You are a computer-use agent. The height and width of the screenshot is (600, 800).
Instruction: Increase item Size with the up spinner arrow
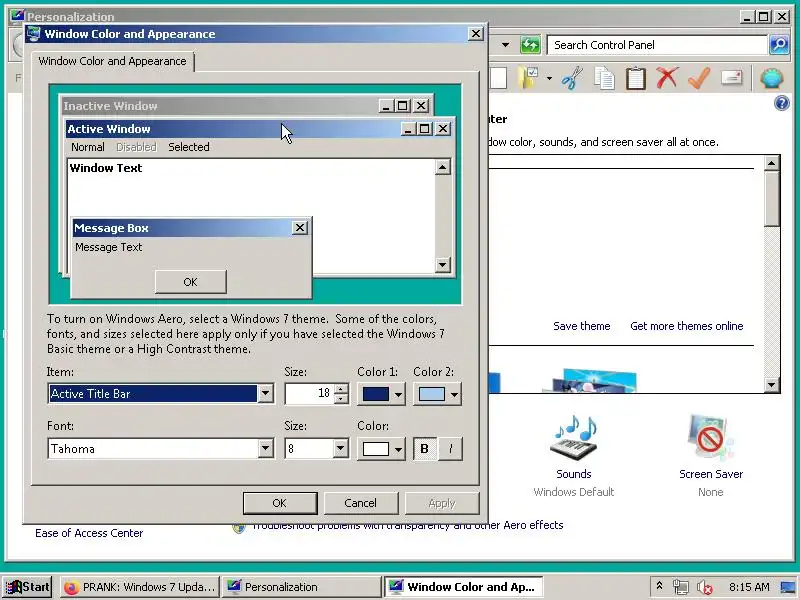(x=342, y=388)
